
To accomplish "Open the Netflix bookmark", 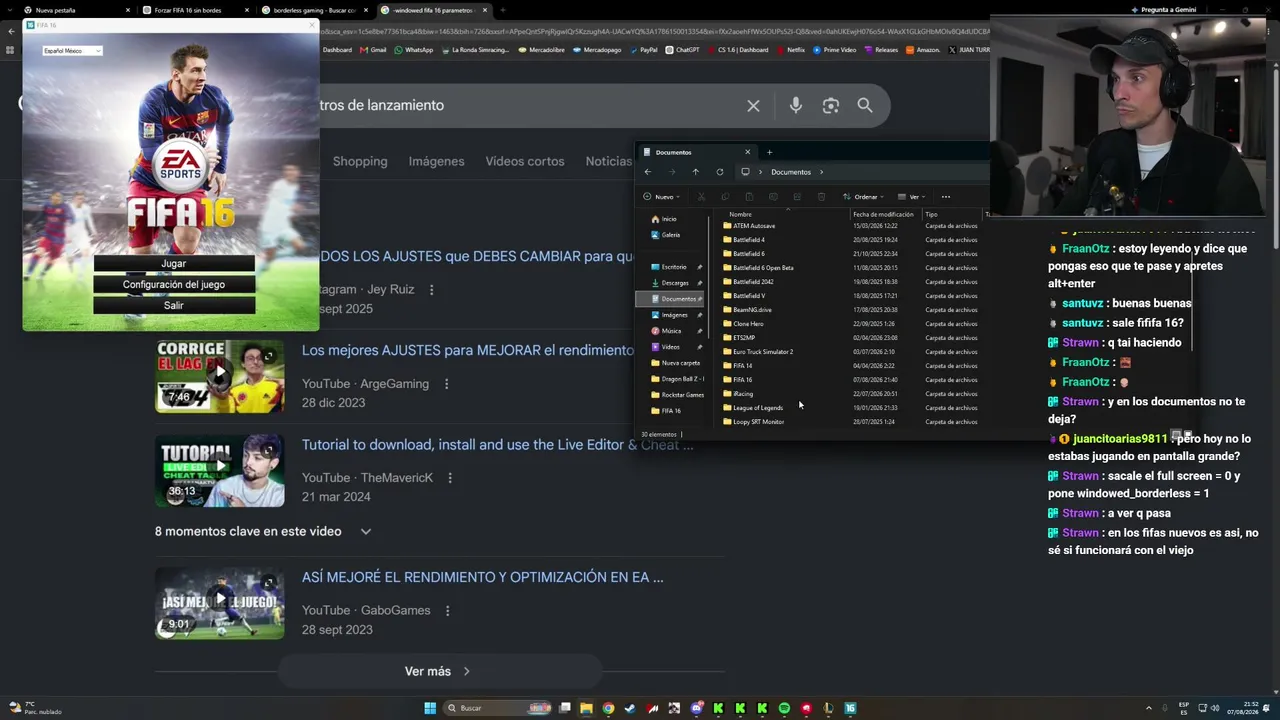I will (791, 50).
